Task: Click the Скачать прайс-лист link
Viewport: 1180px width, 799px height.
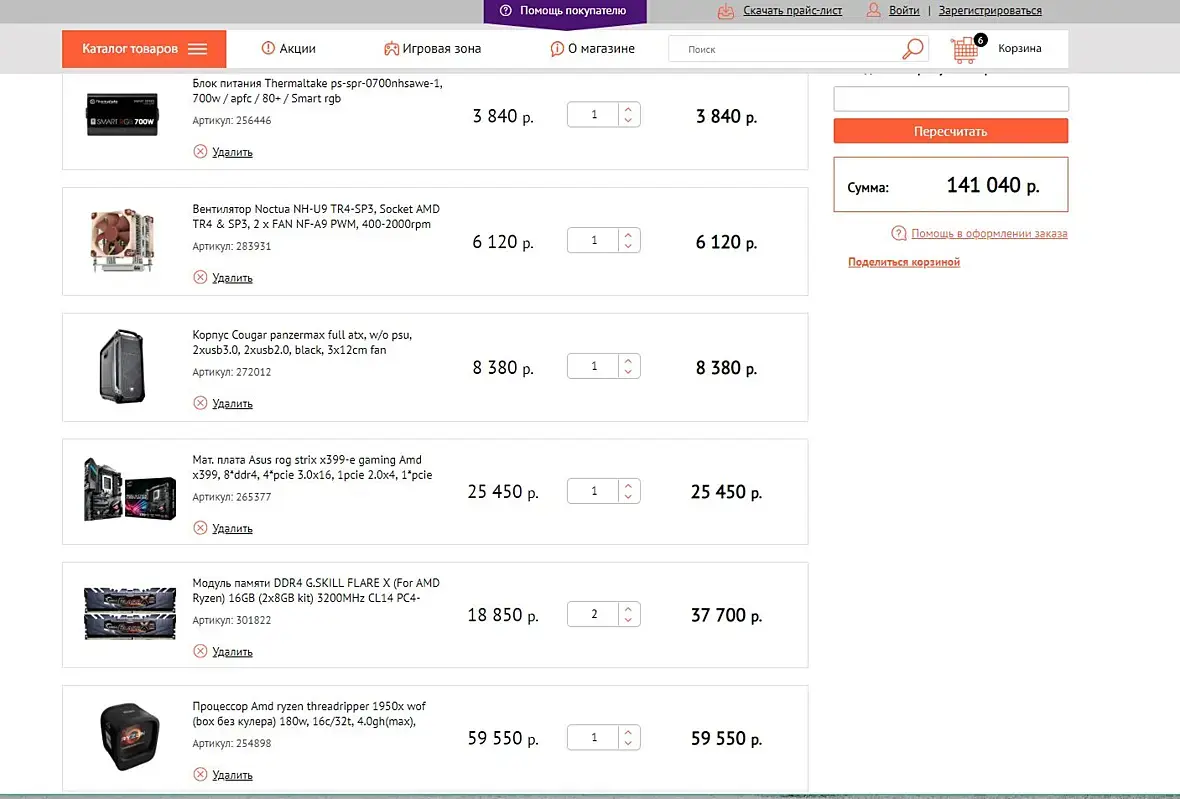Action: 792,11
